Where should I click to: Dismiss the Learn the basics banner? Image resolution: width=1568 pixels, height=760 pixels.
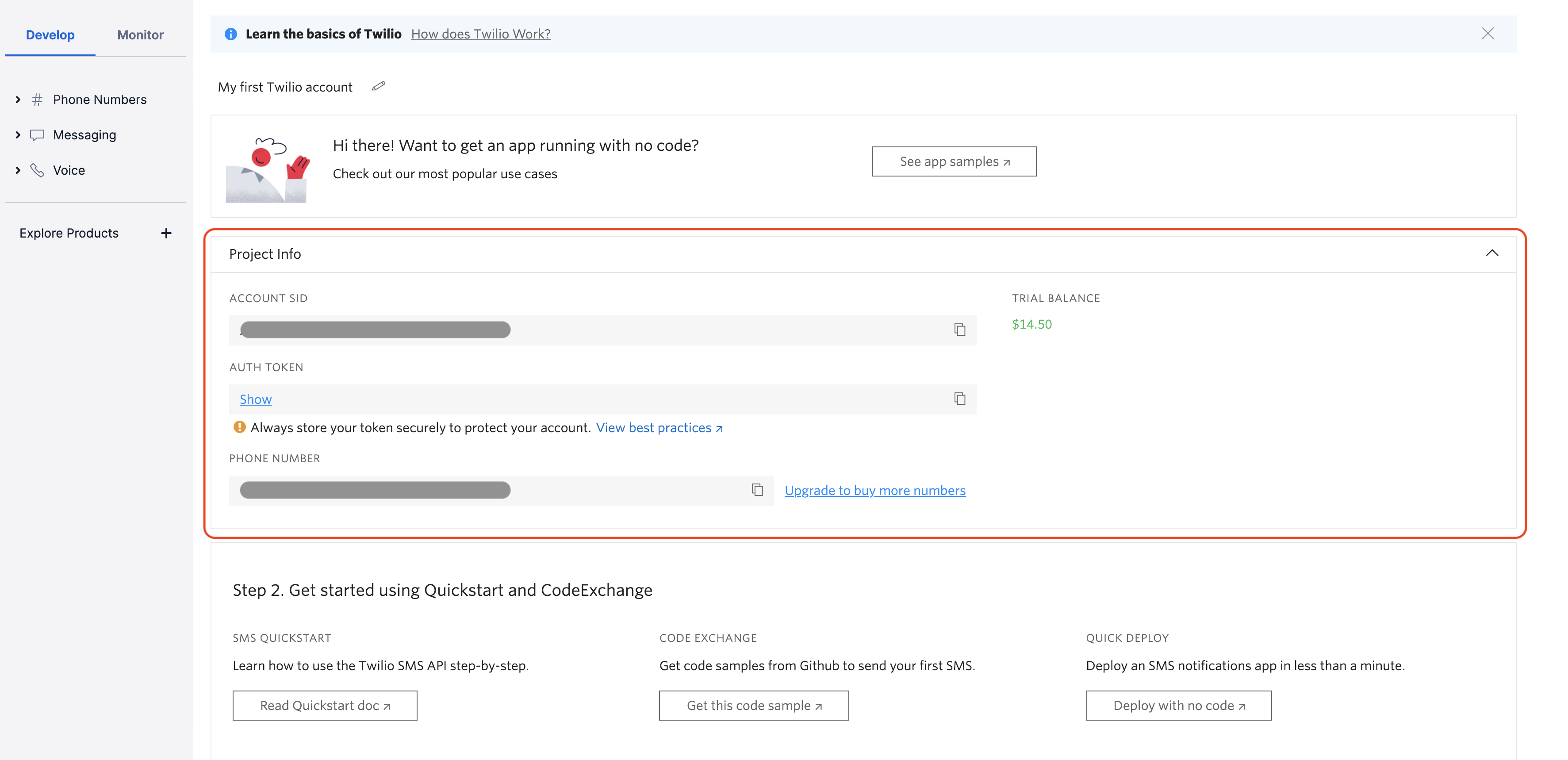click(1487, 34)
